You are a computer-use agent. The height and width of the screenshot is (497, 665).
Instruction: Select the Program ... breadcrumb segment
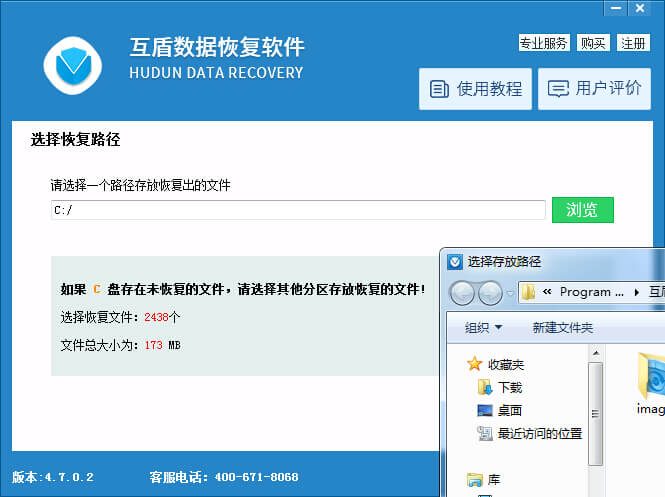592,292
